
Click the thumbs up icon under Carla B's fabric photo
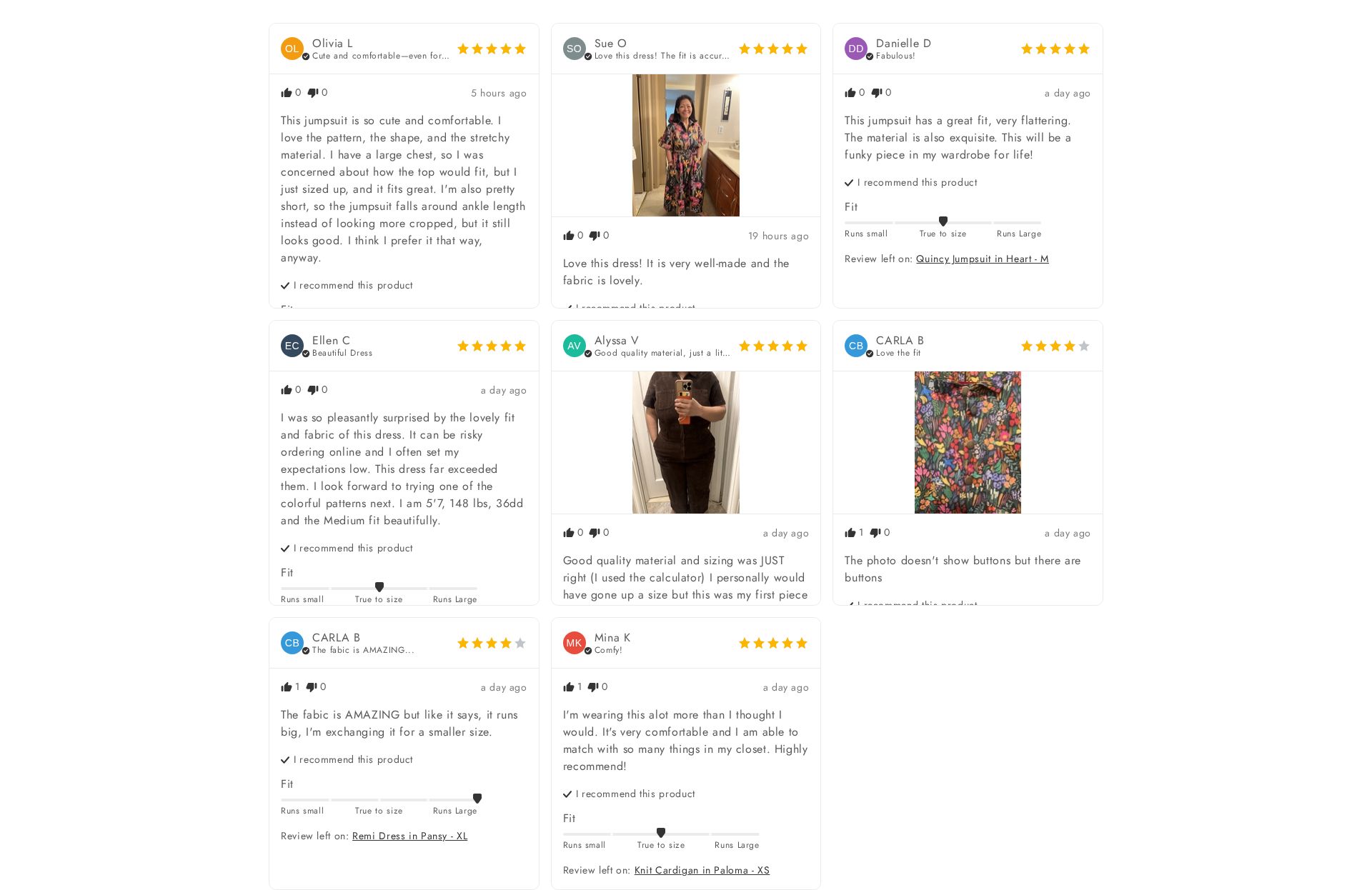(x=852, y=533)
